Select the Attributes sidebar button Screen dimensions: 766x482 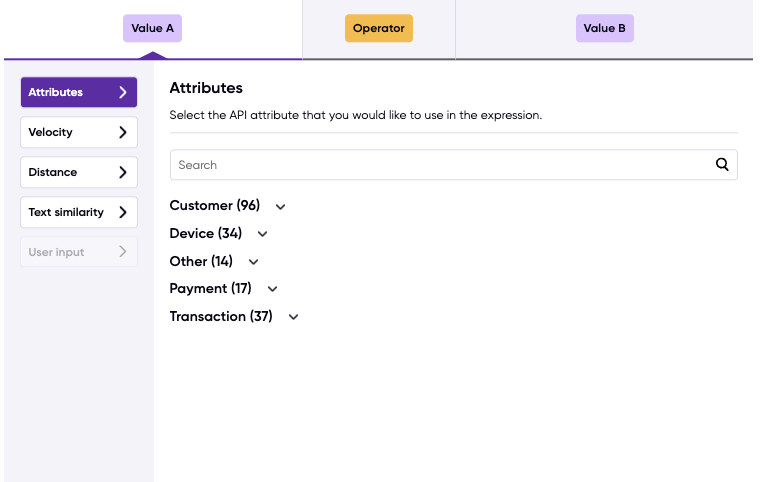(x=79, y=92)
